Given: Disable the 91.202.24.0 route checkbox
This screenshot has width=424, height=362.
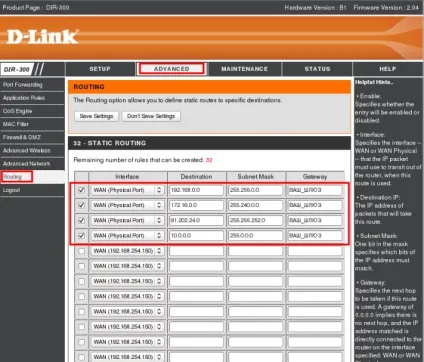Looking at the screenshot, I should click(81, 220).
